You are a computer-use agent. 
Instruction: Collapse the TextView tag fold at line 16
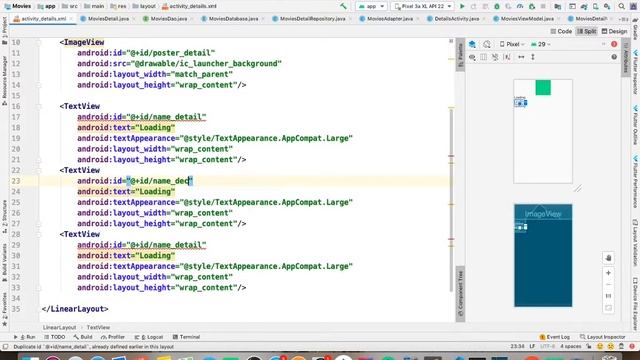click(38, 106)
